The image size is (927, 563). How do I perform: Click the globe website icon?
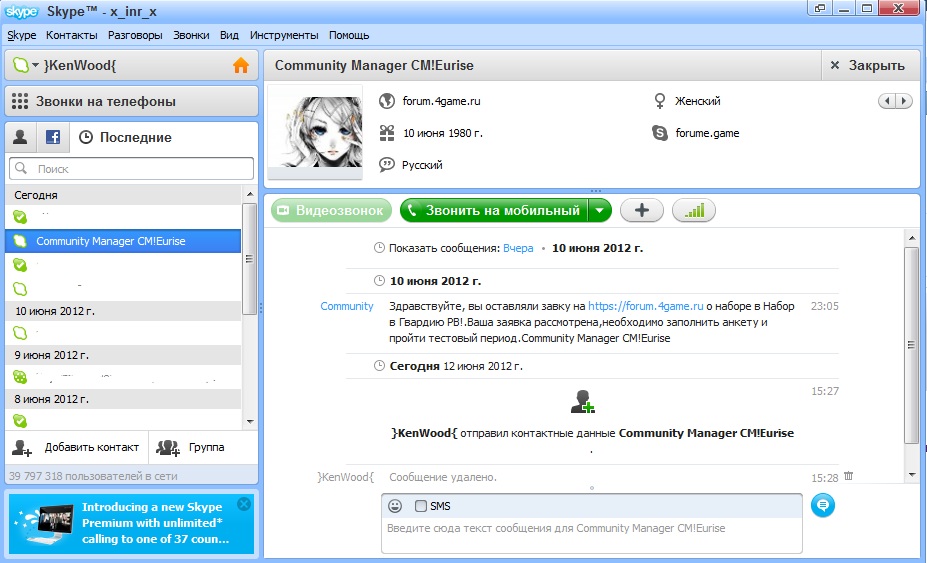point(387,101)
